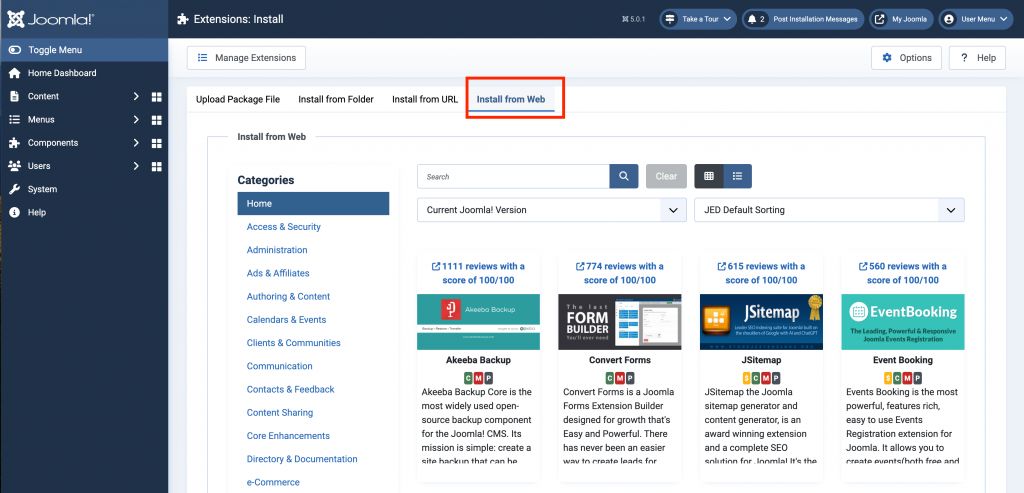
Task: Open Core Enhancements category
Action: click(x=288, y=436)
